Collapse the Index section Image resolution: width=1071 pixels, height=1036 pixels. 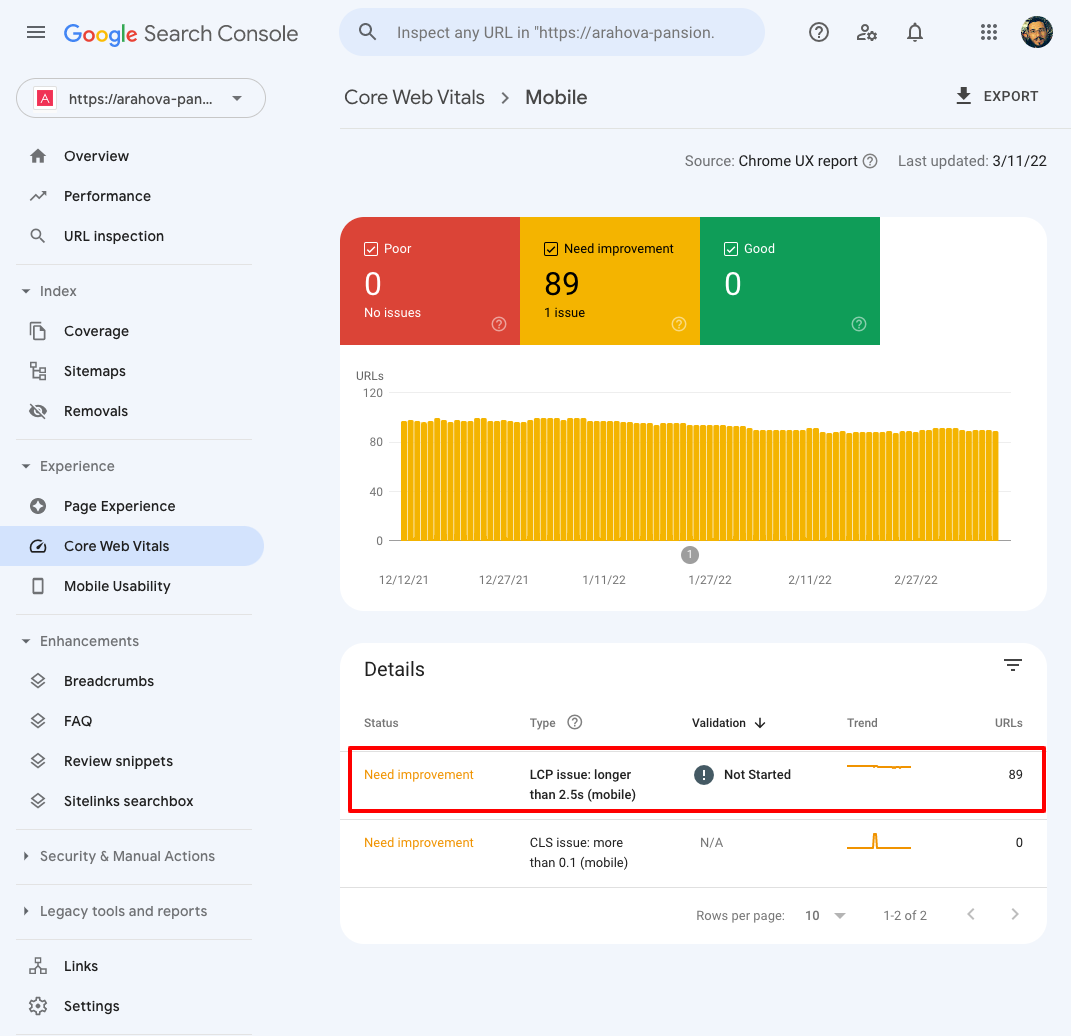click(x=26, y=292)
